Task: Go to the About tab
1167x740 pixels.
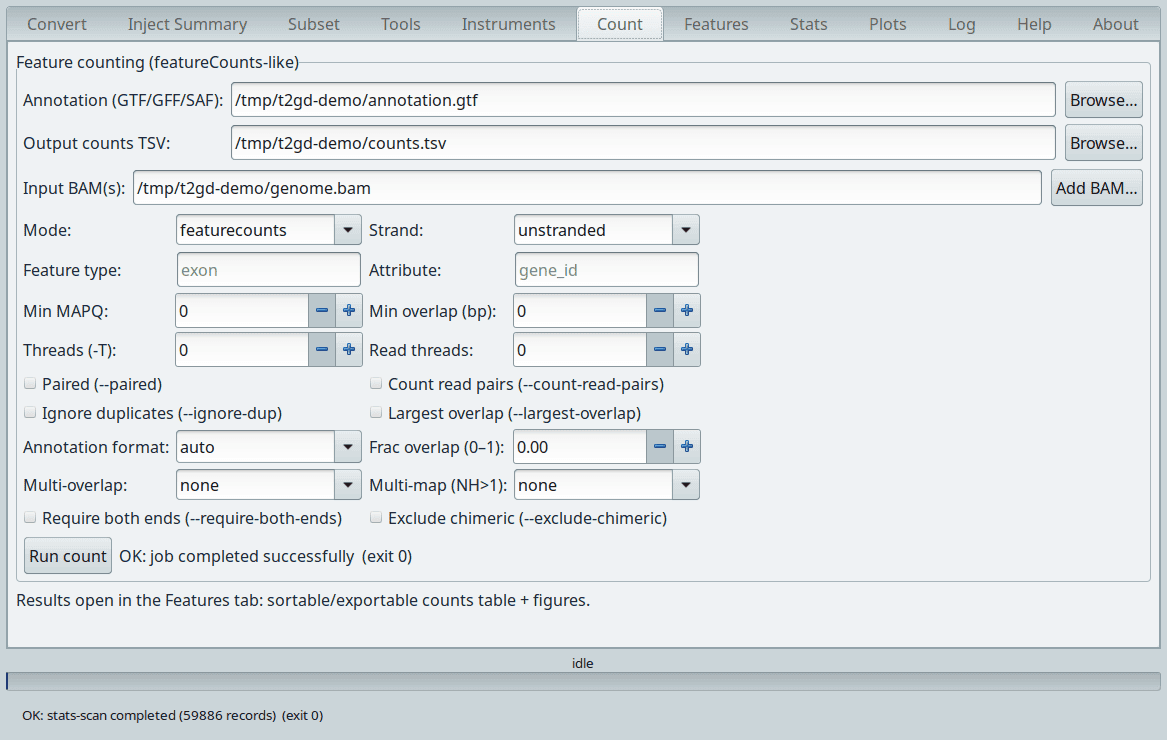Action: [1115, 24]
